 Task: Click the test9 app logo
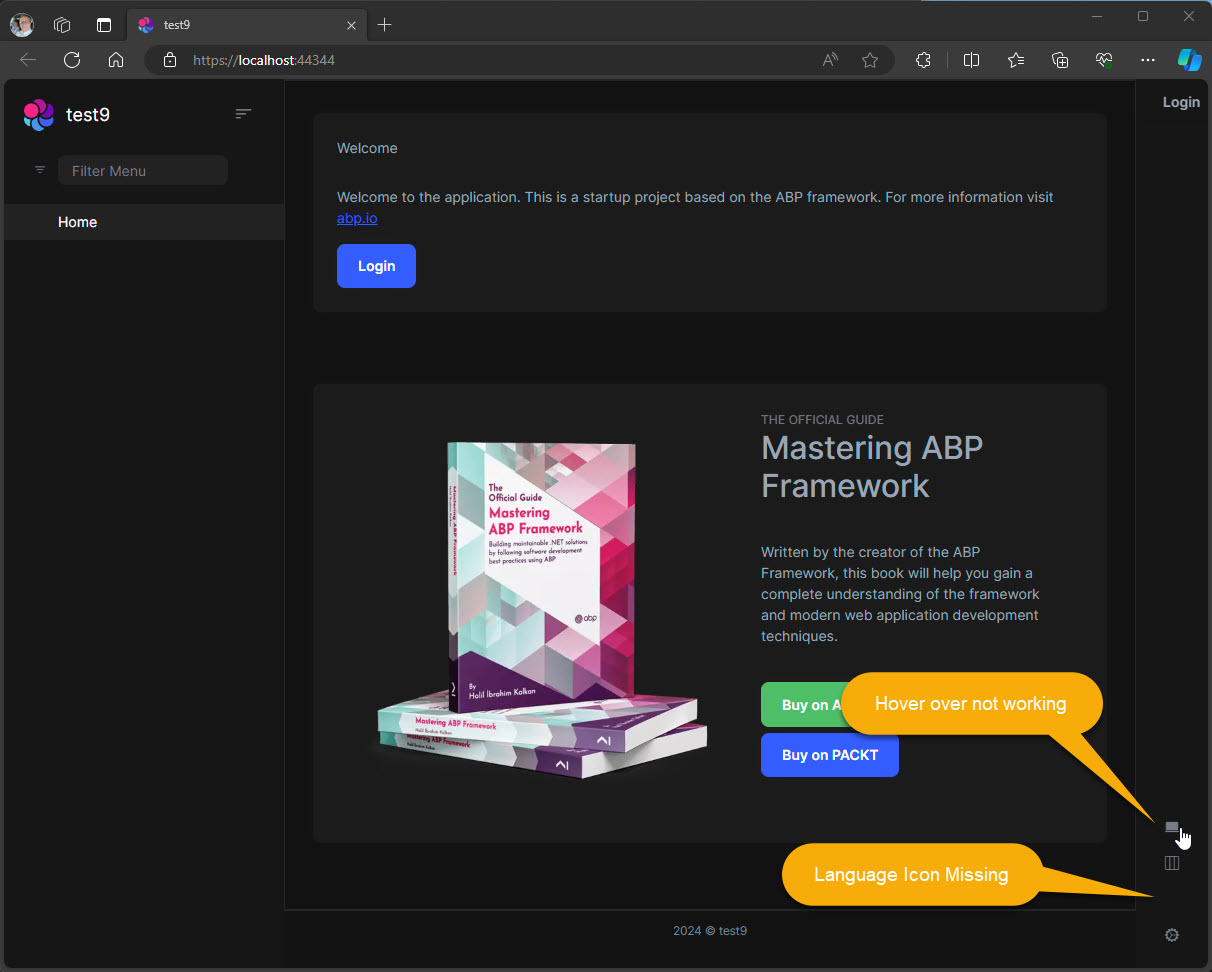tap(39, 115)
